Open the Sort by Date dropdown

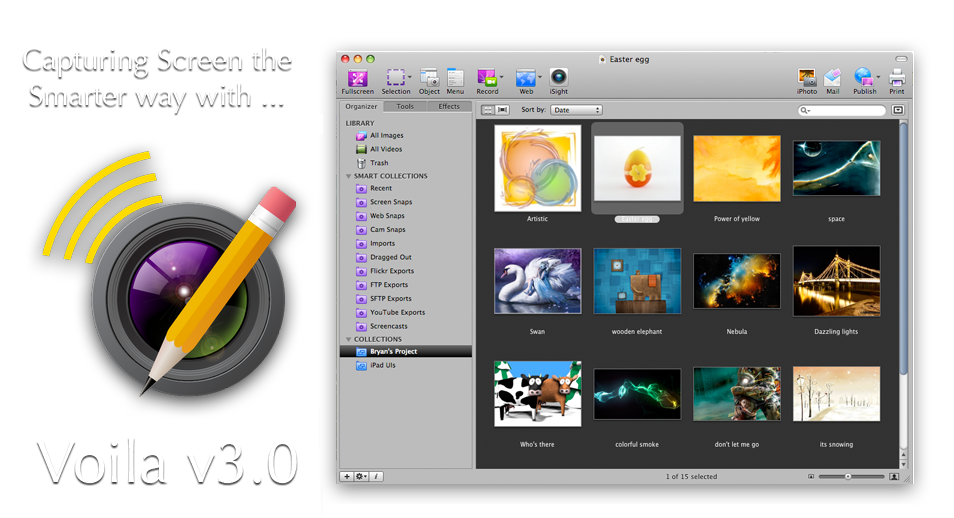pos(576,110)
